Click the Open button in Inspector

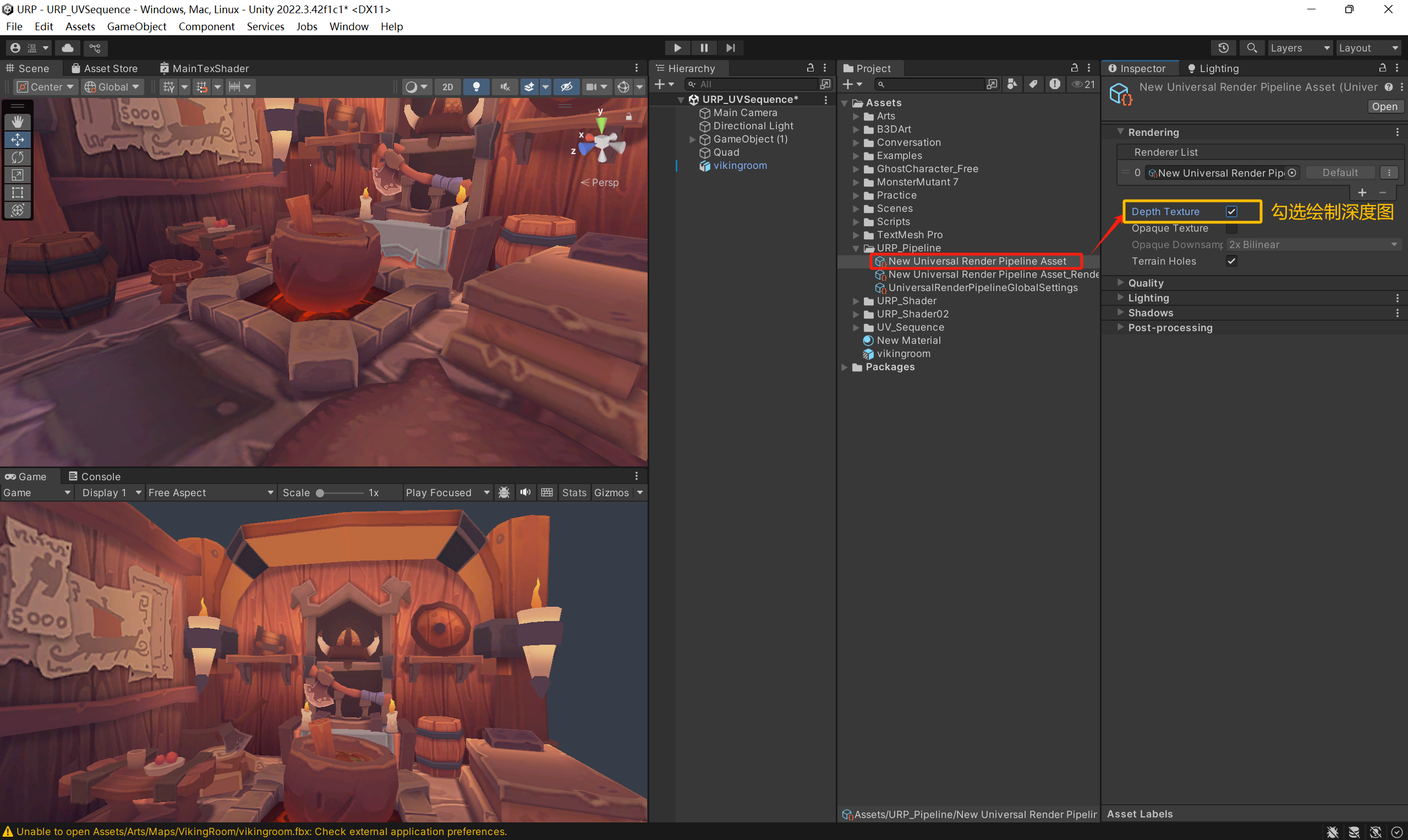(1384, 106)
